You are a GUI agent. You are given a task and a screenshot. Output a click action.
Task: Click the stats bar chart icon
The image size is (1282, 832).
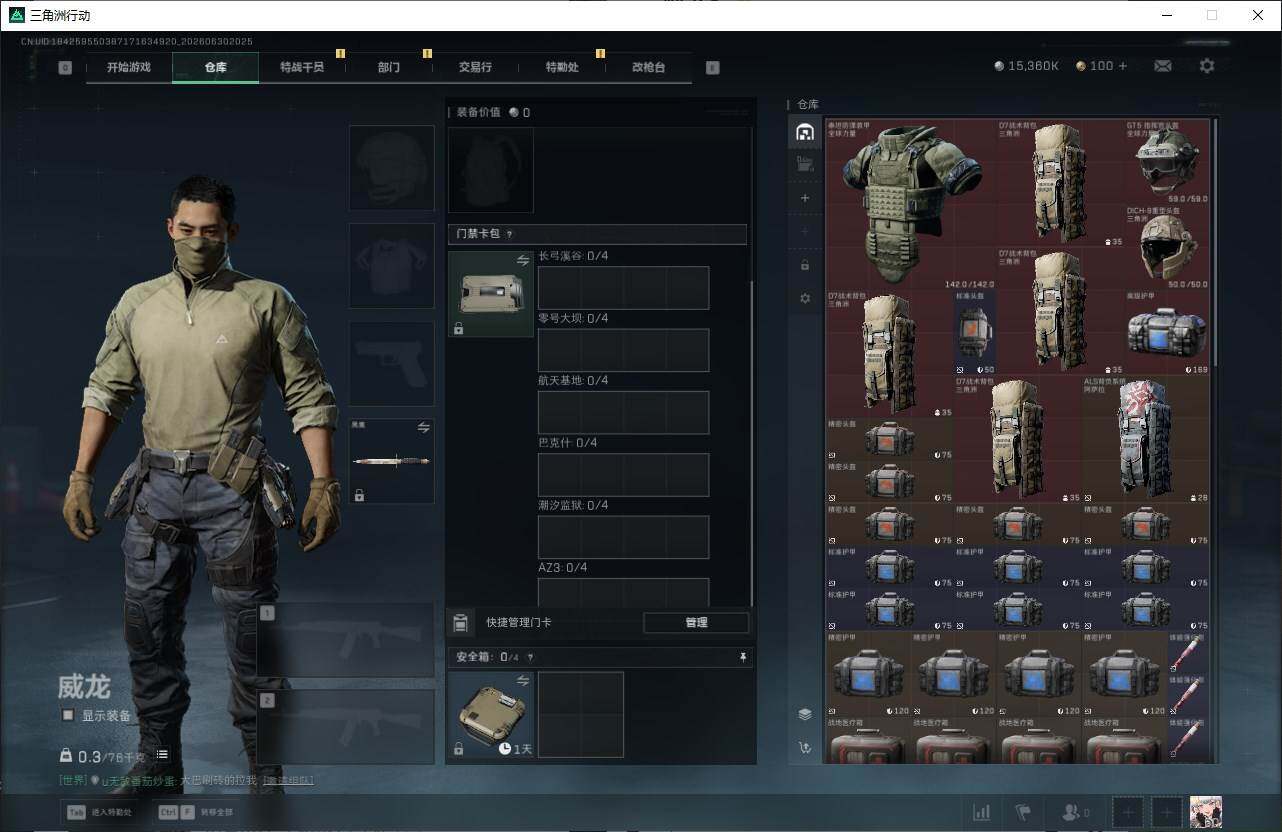coord(982,812)
